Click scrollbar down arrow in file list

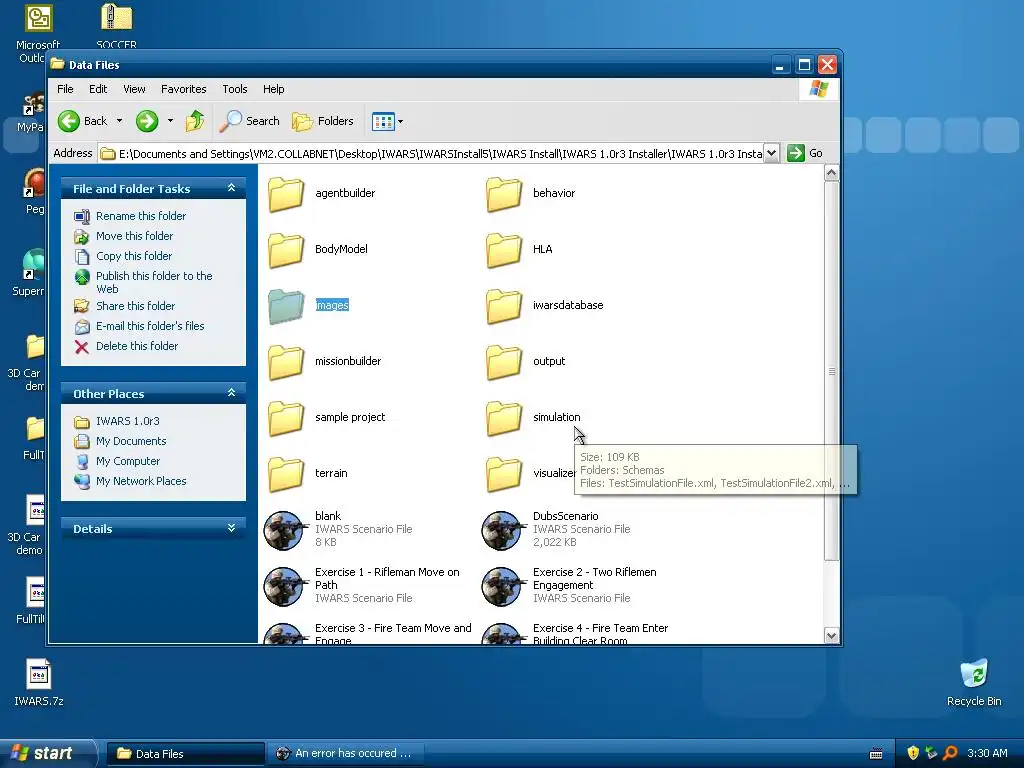831,635
